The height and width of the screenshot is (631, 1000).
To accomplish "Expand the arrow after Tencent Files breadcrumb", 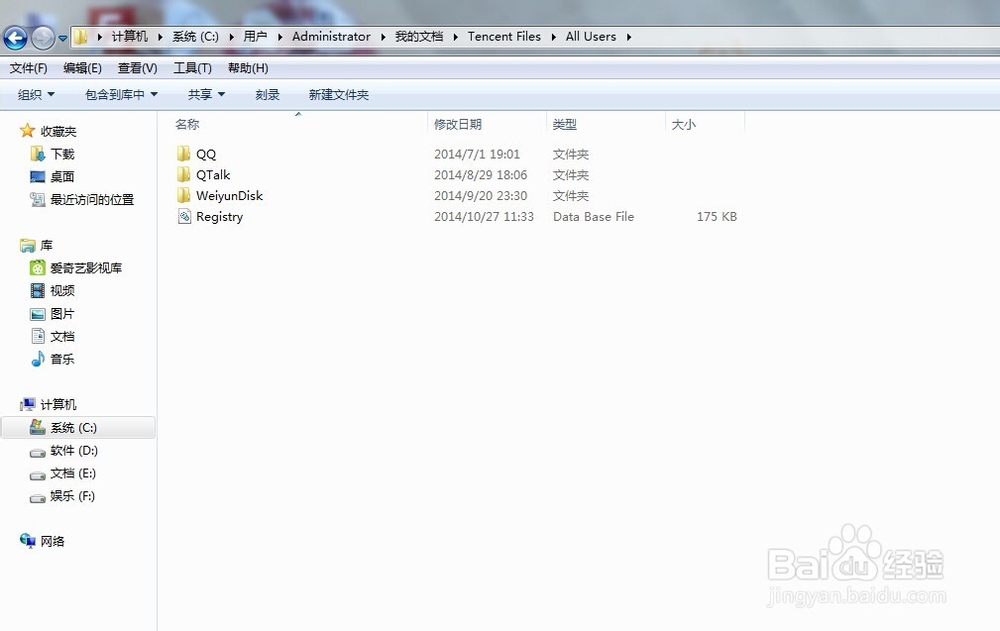I will 554,37.
